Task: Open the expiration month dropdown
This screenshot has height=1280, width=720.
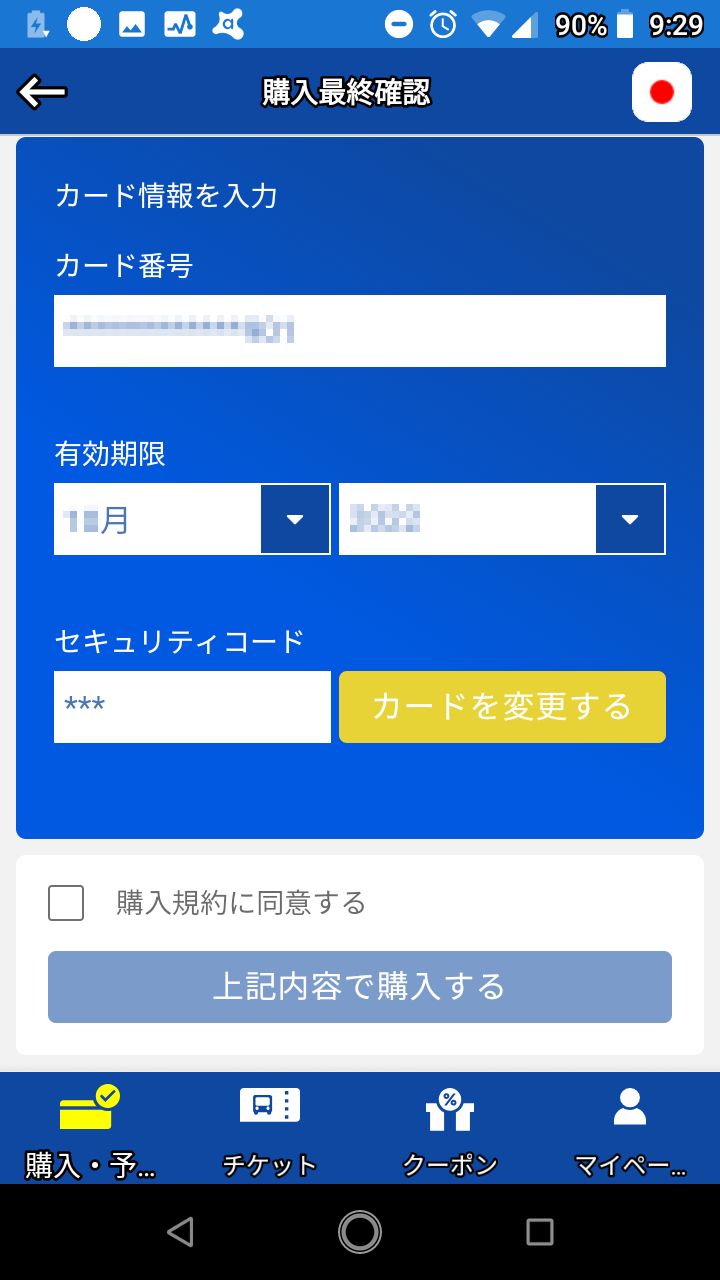Action: pyautogui.click(x=158, y=519)
